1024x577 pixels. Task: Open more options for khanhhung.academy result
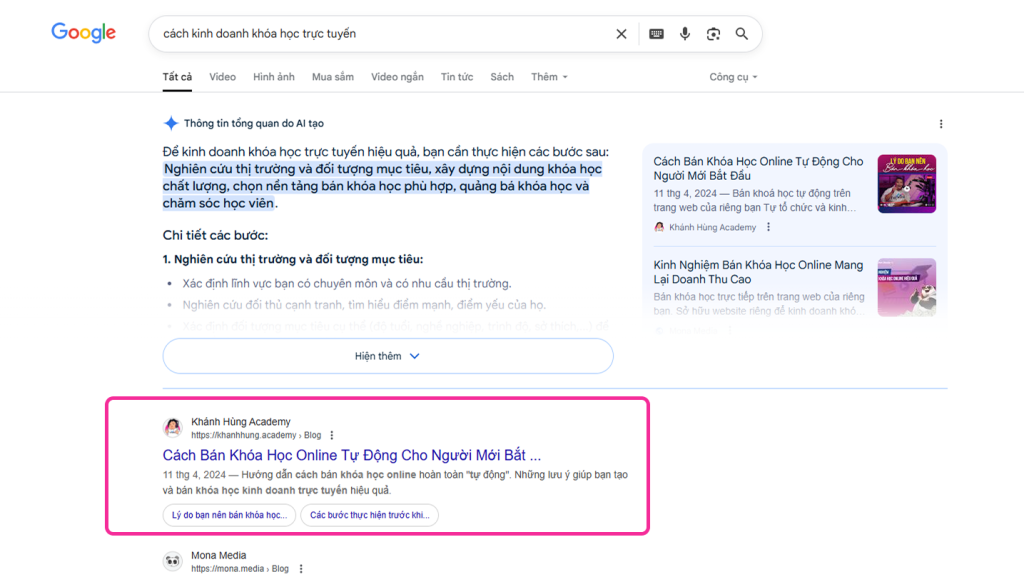click(x=332, y=435)
